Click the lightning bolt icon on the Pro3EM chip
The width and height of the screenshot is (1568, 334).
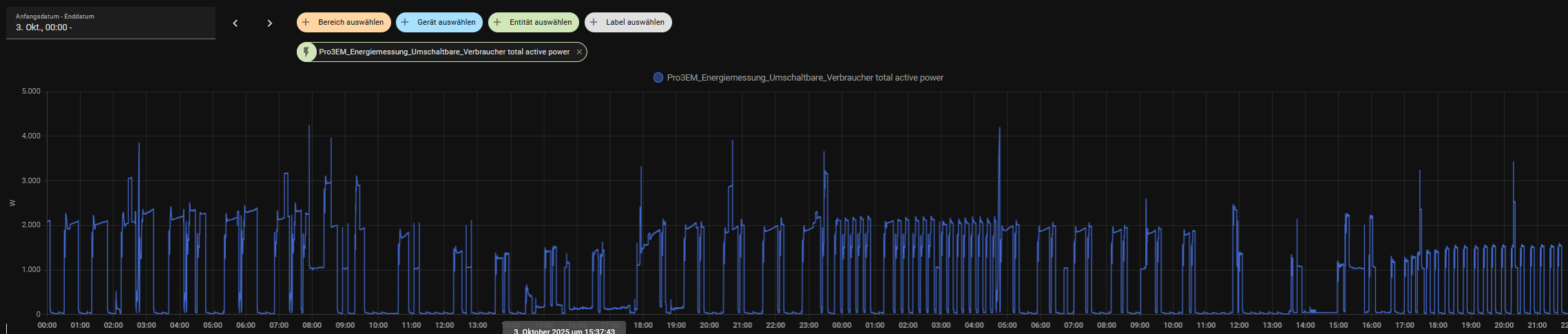pyautogui.click(x=306, y=52)
